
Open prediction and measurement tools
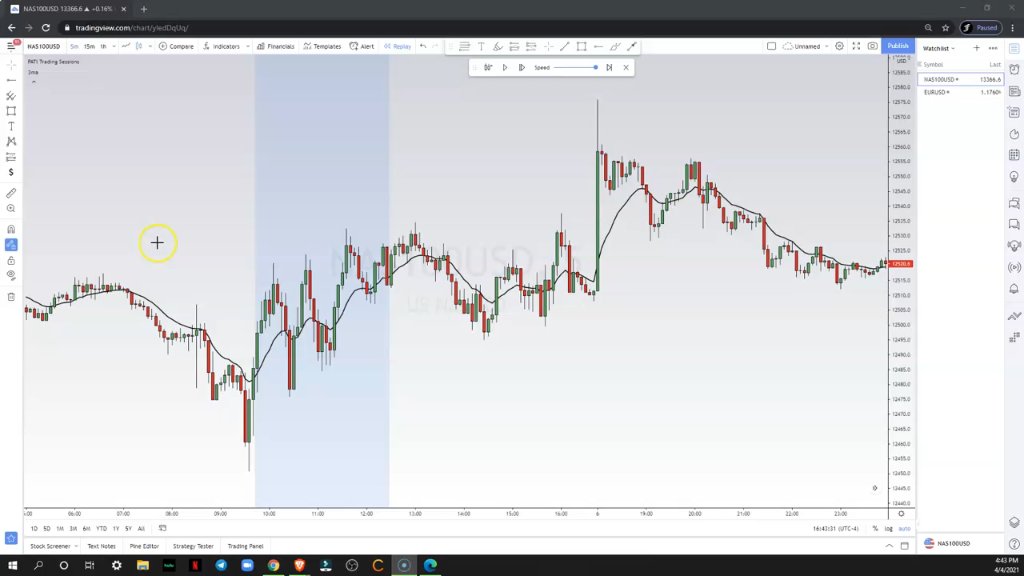click(11, 157)
